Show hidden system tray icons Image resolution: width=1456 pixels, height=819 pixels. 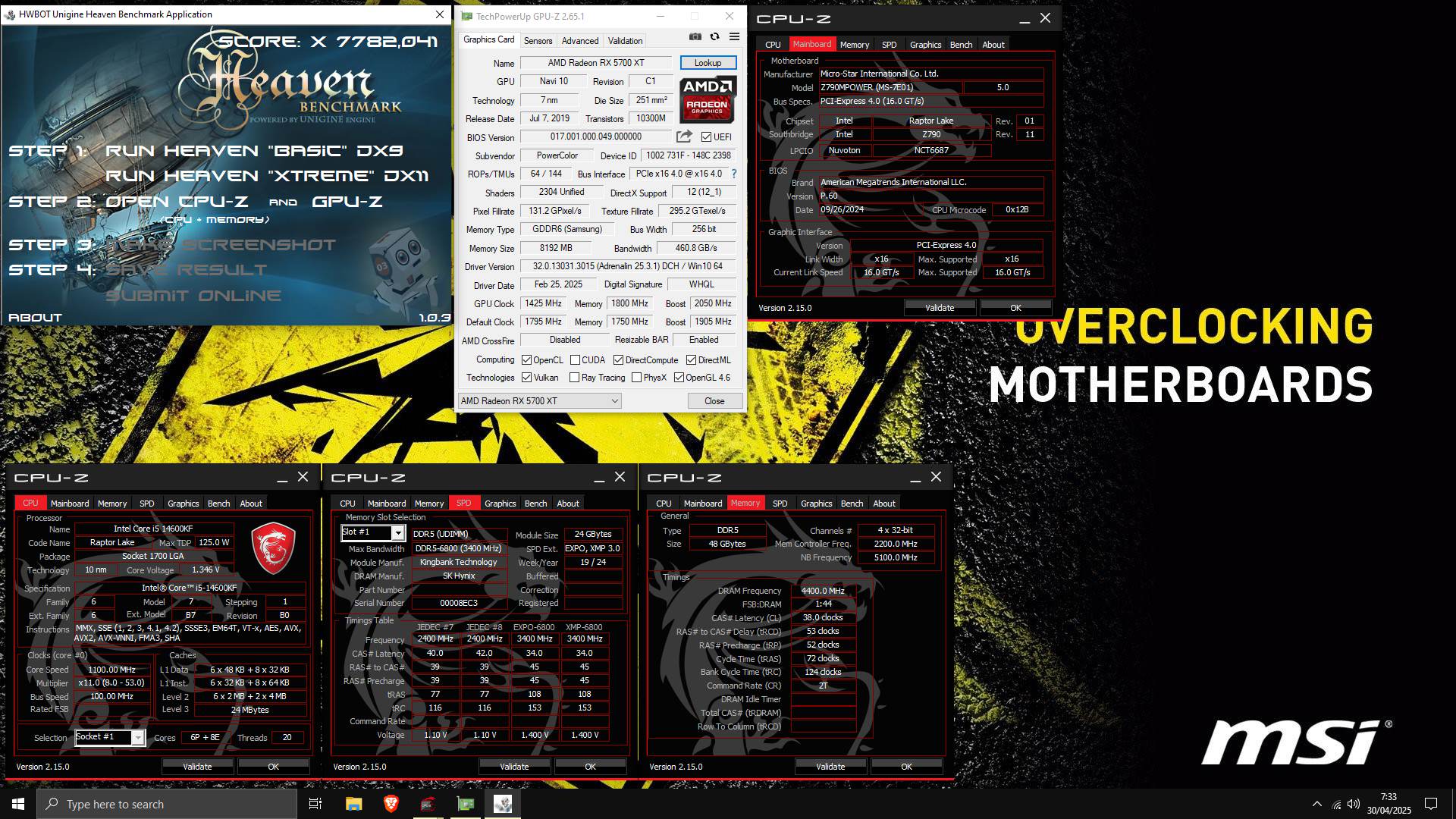coord(1316,804)
